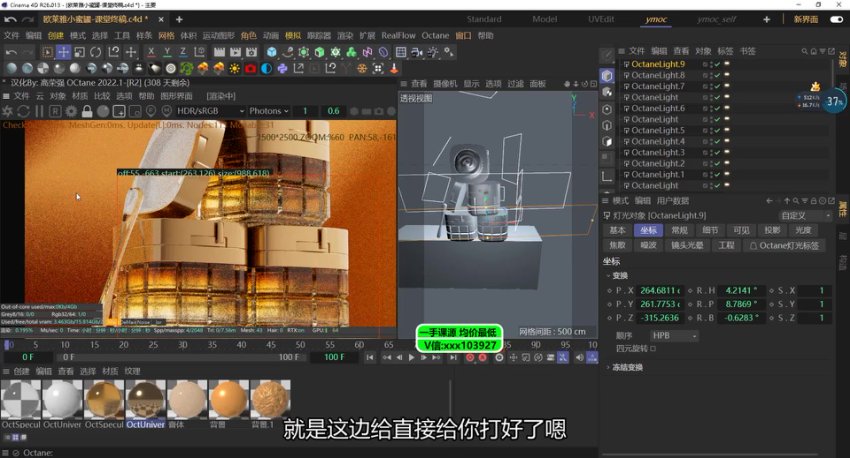Toggle the green checkmark for OctaneLight.5
The height and width of the screenshot is (458, 850).
click(x=716, y=131)
